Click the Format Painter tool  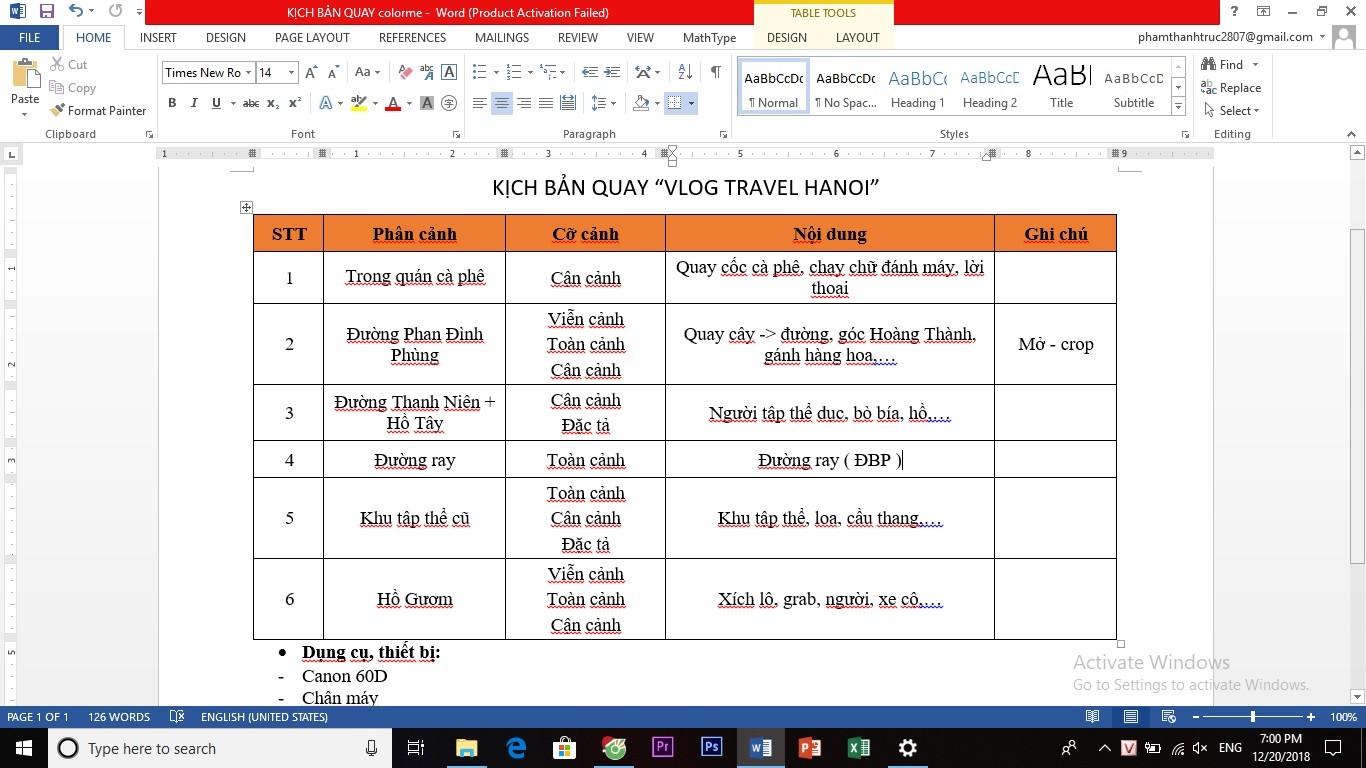[98, 111]
